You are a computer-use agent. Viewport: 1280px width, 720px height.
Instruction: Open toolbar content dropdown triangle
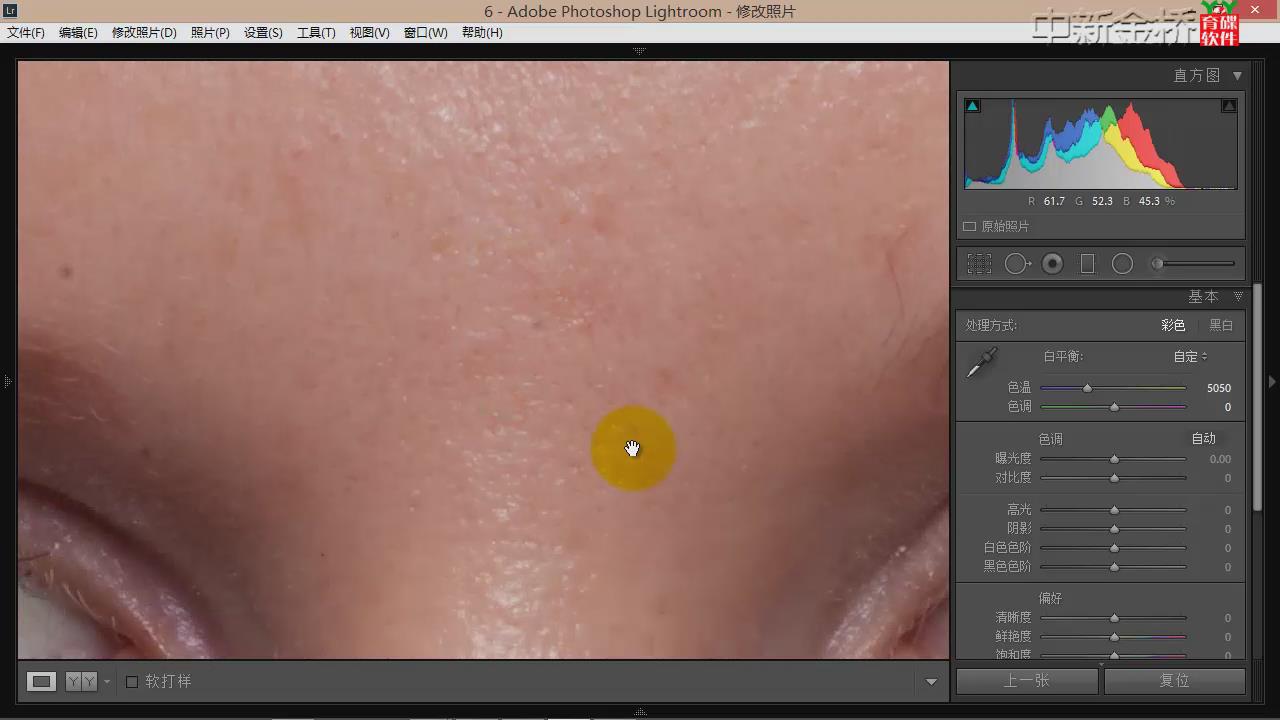tap(931, 682)
